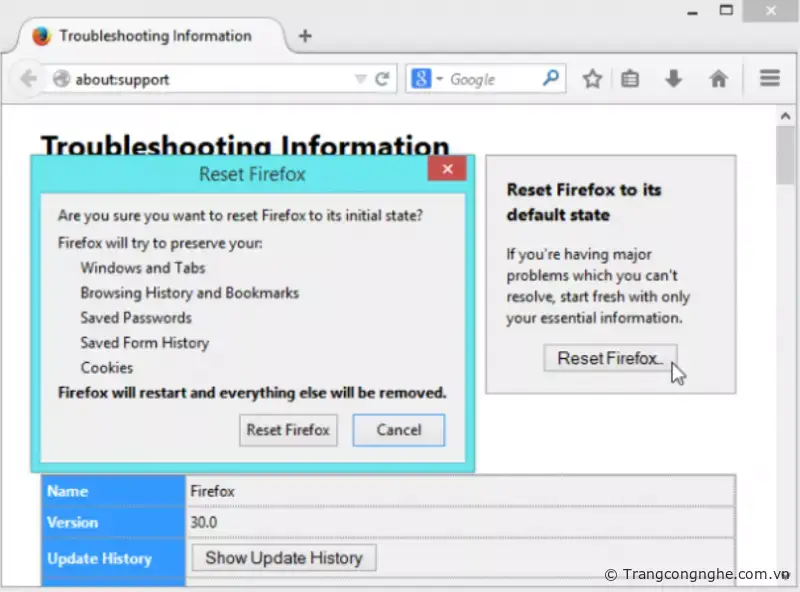Cancel the Reset Firefox dialog
The height and width of the screenshot is (592, 800).
(x=398, y=430)
